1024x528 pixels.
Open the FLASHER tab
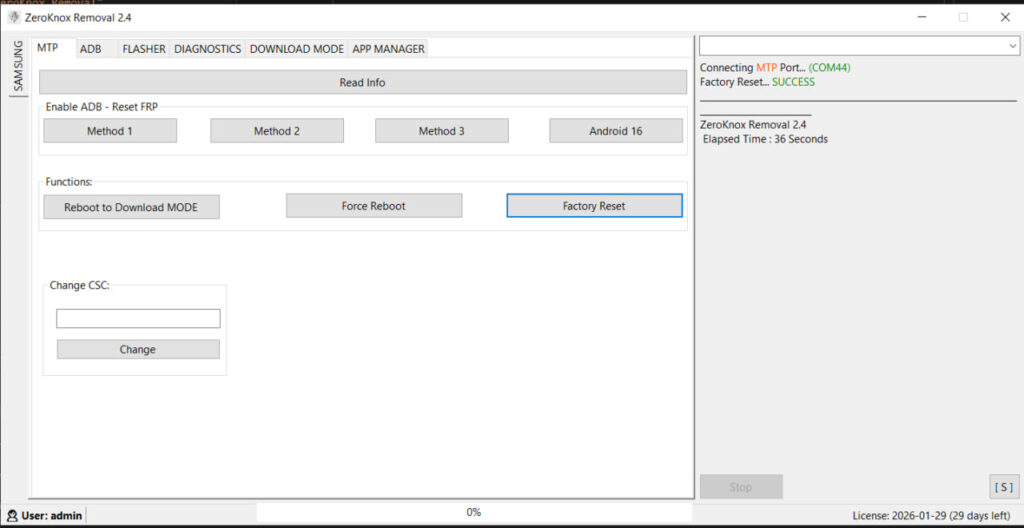(144, 49)
